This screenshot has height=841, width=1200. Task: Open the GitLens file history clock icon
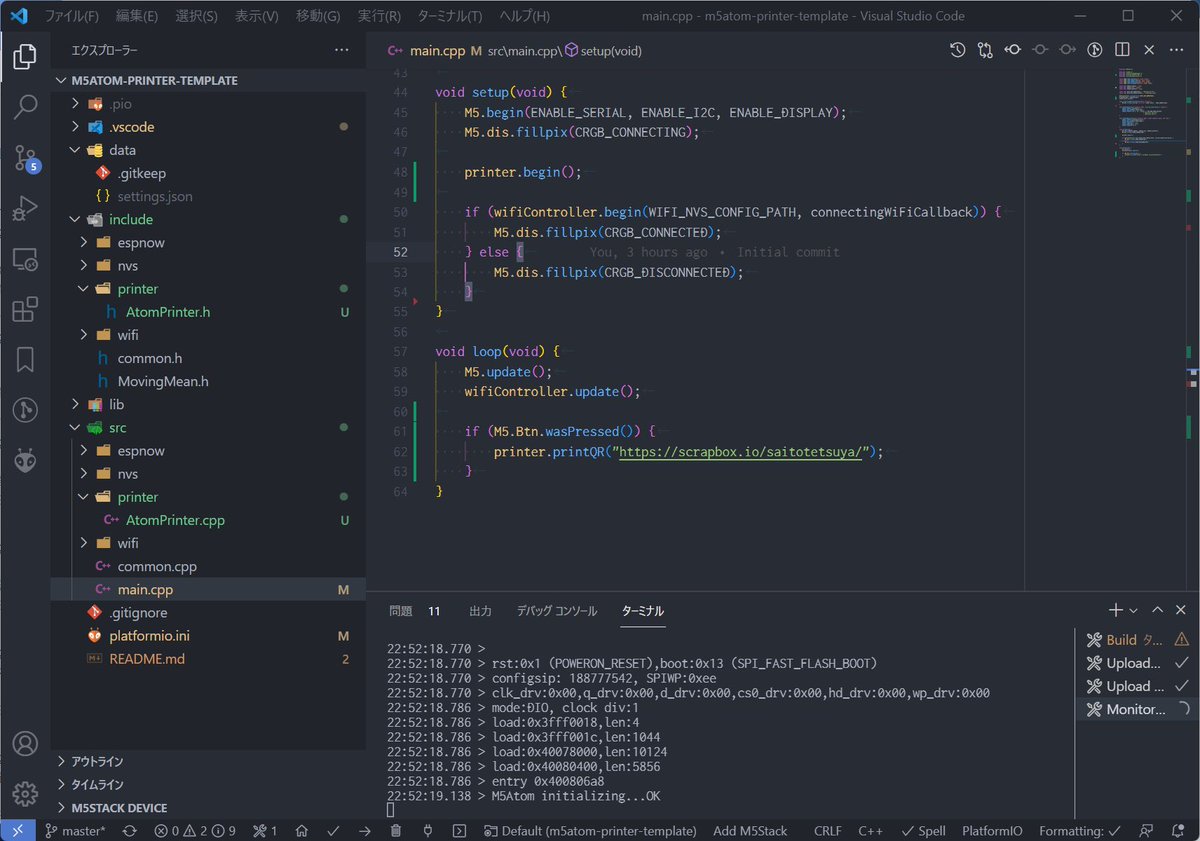point(958,50)
